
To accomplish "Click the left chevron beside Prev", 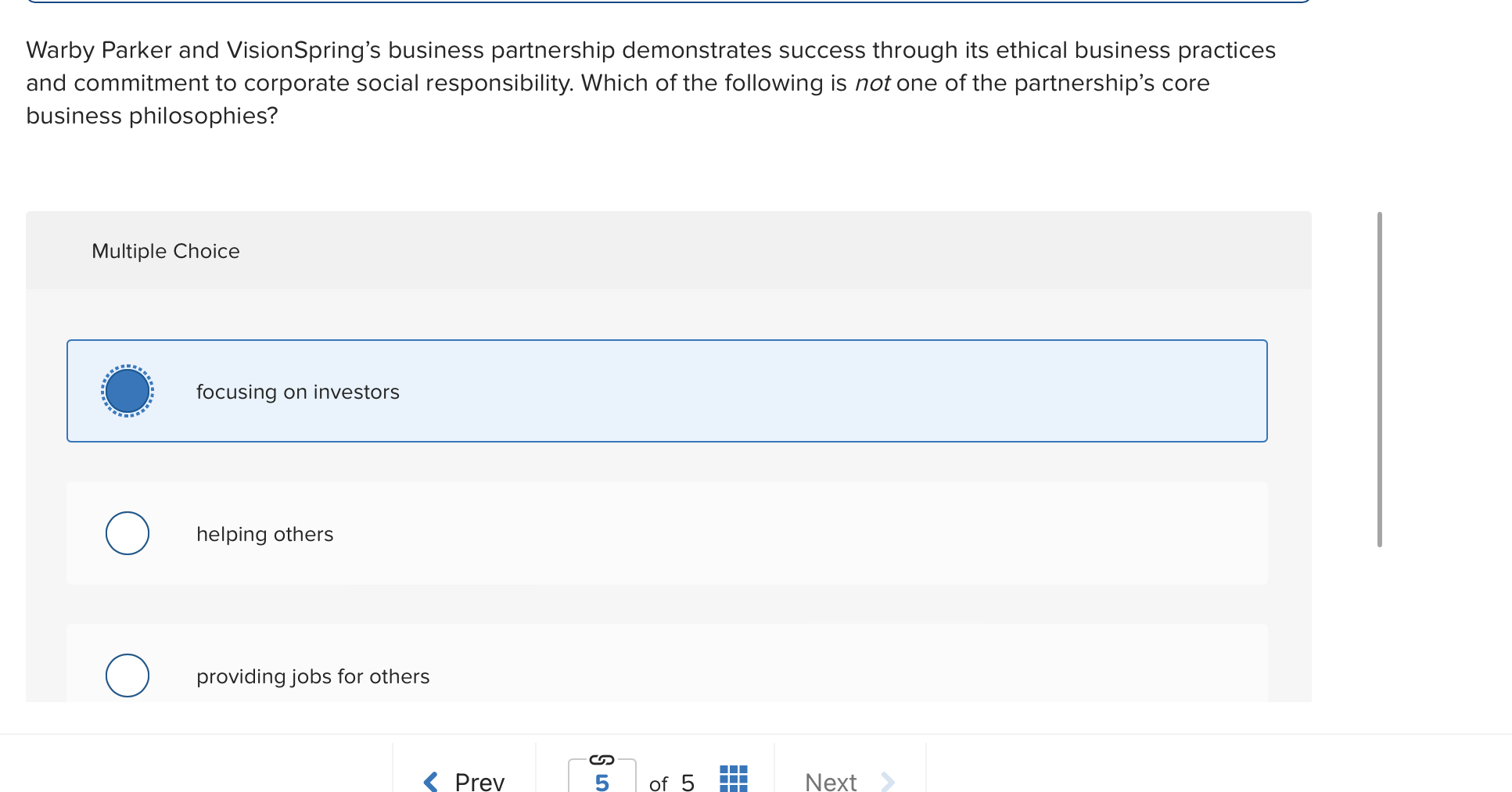I will [431, 781].
